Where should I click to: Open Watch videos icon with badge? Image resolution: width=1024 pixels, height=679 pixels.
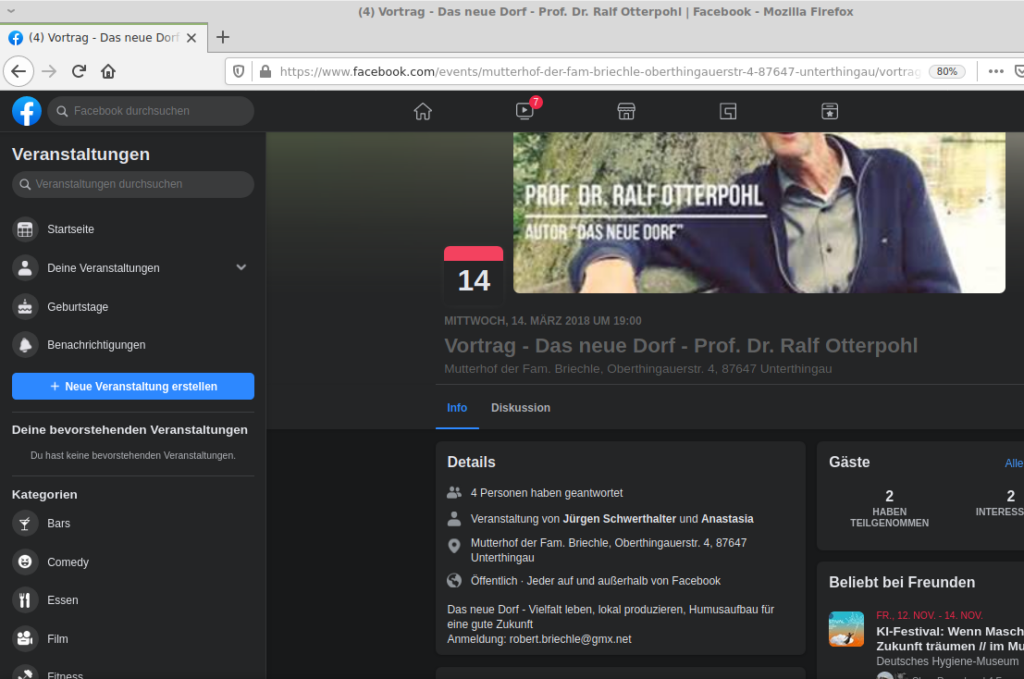tap(524, 111)
